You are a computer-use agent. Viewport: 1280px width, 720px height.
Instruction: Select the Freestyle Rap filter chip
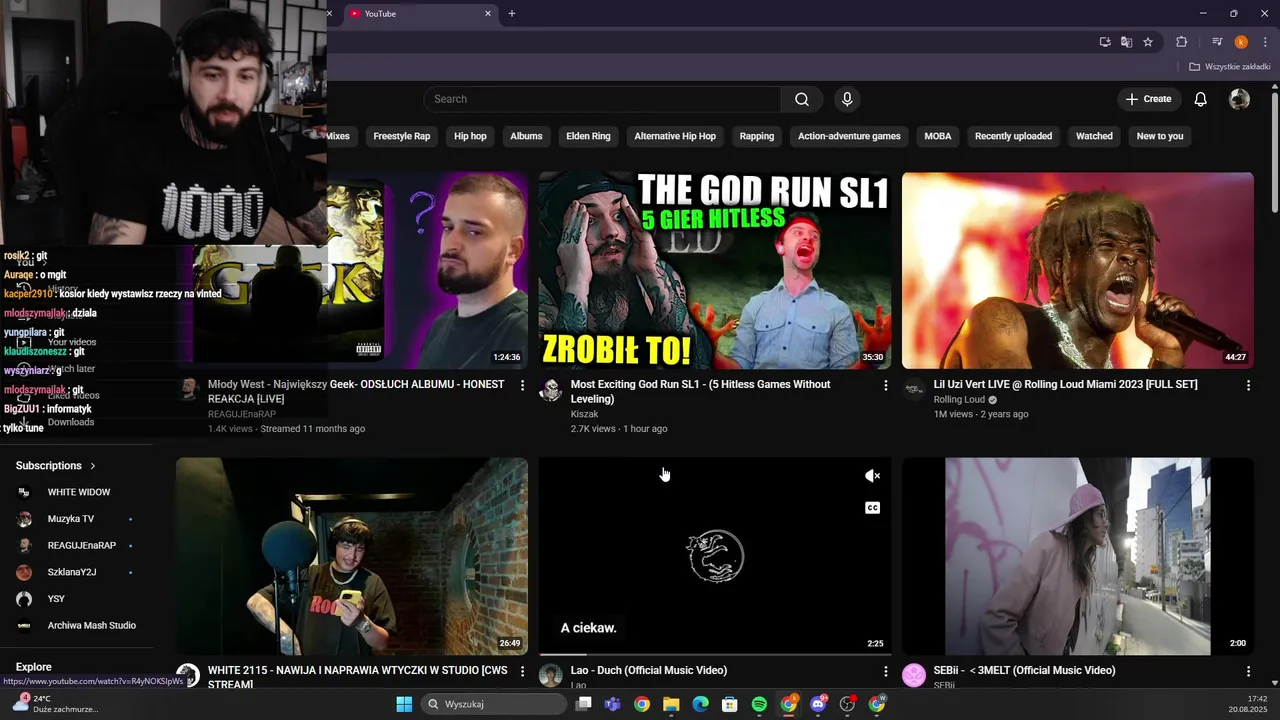coord(402,136)
